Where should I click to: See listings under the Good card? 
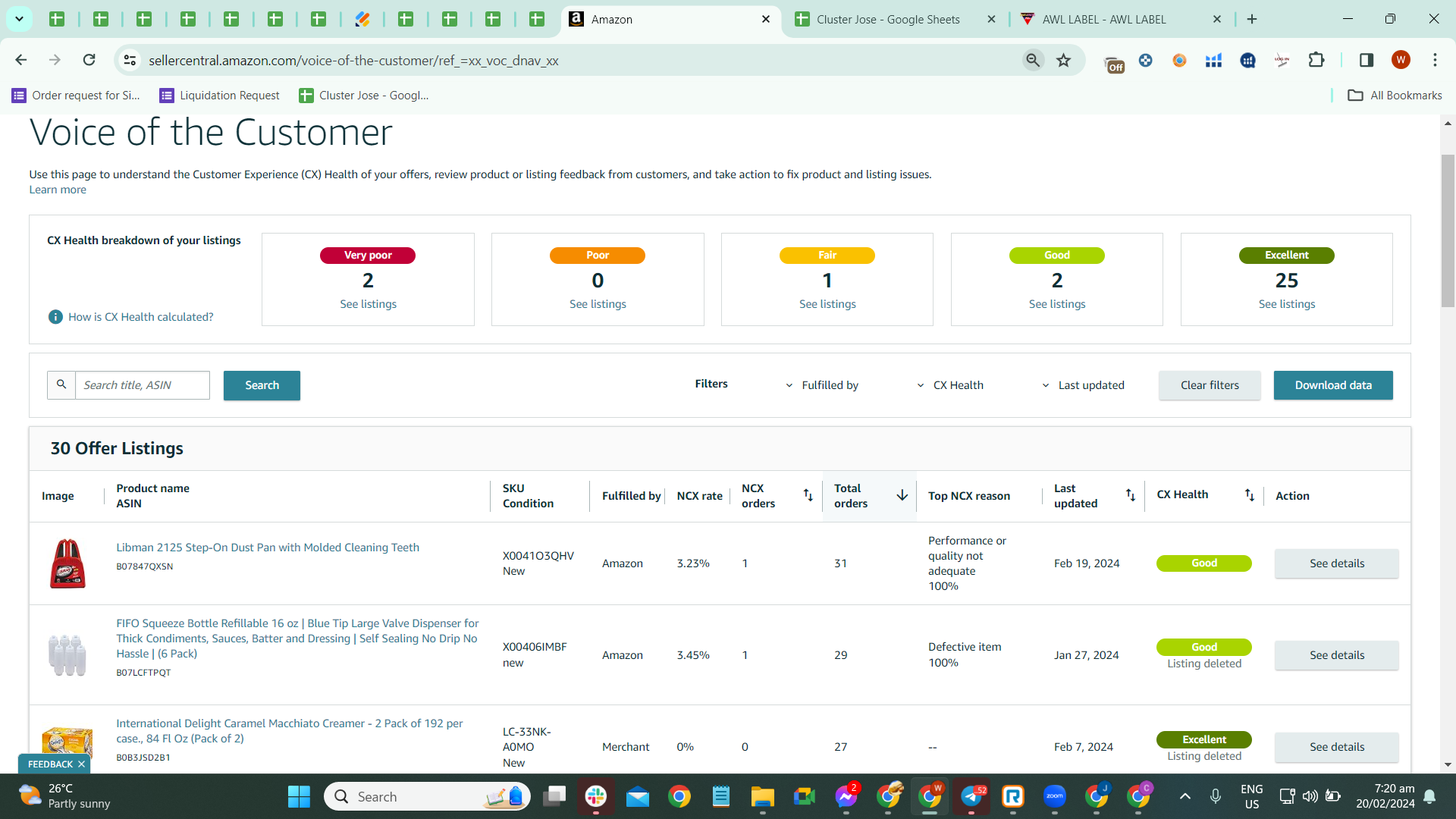pos(1057,304)
